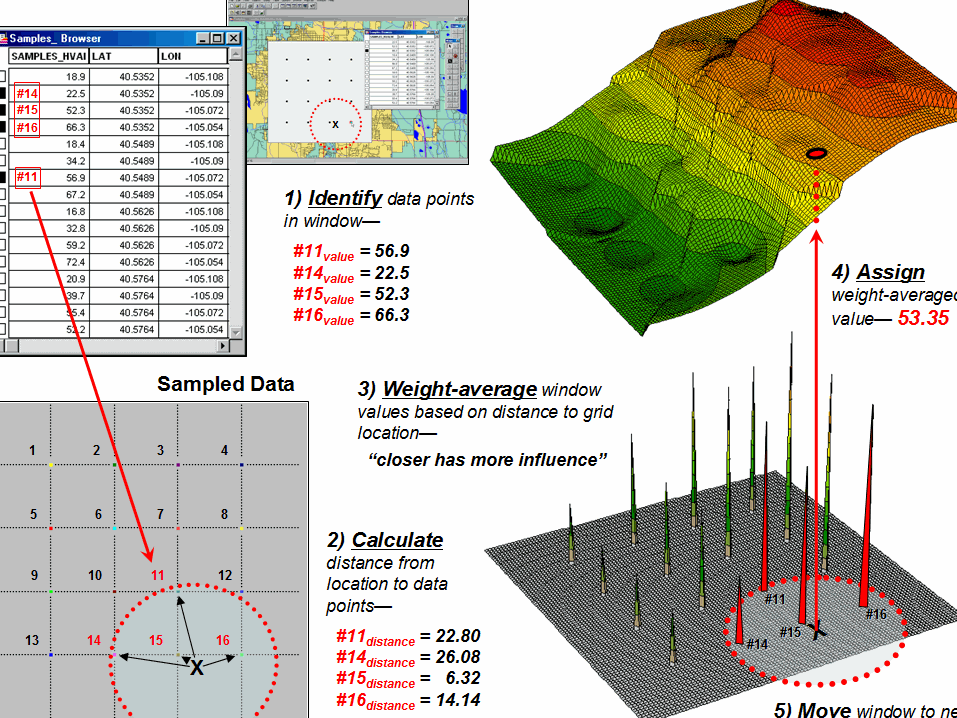Click the Samples_ Browser title bar app icon

3,38
